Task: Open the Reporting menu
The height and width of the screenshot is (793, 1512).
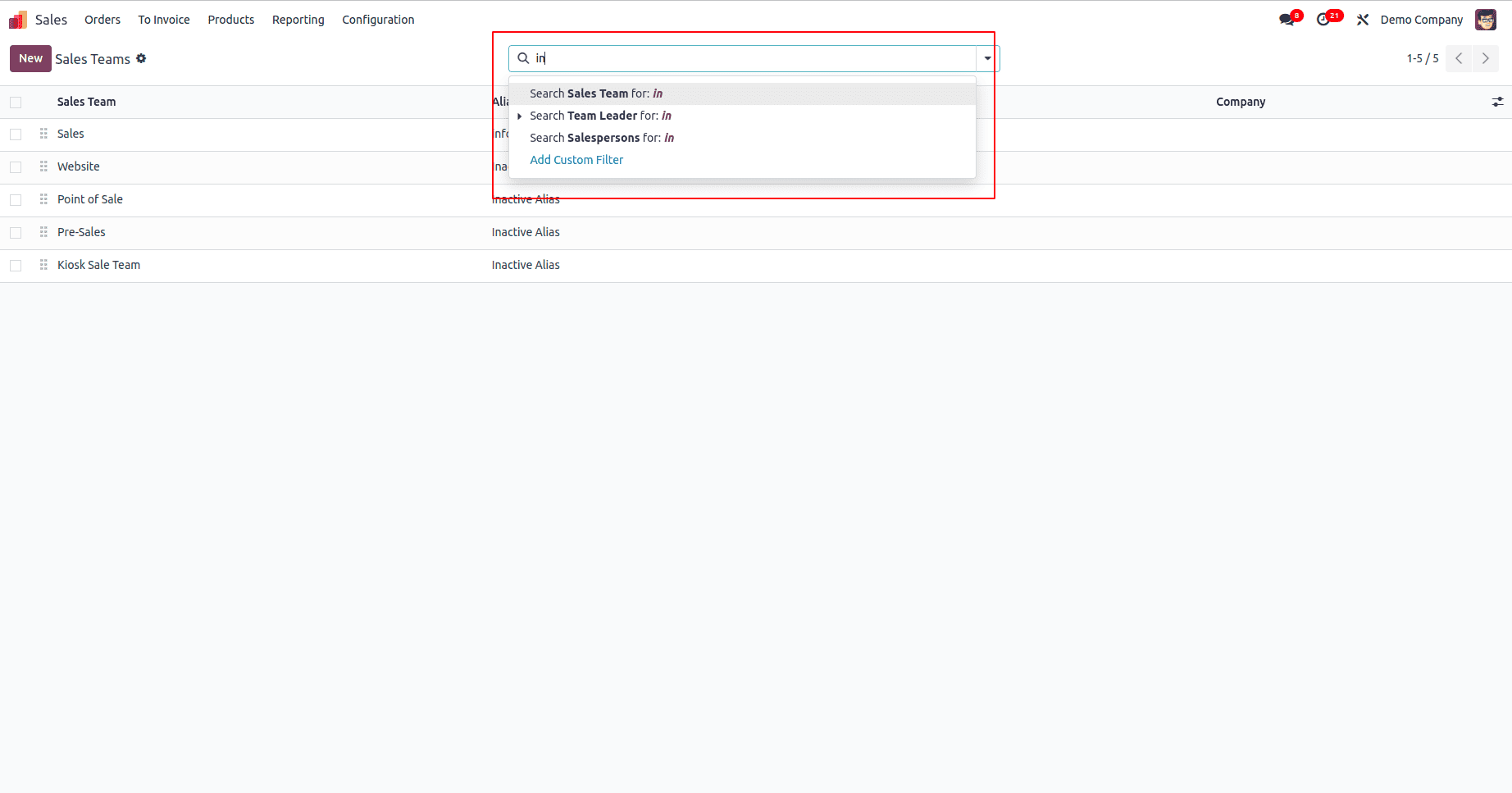Action: 298,20
